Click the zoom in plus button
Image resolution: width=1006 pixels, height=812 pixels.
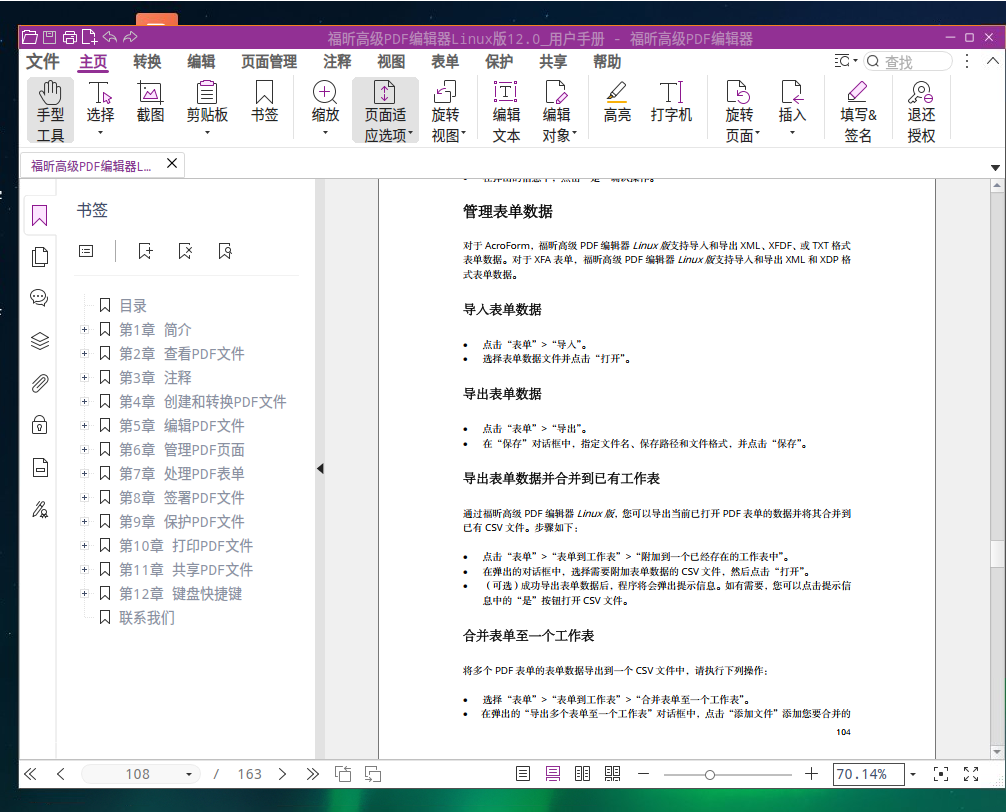point(812,774)
